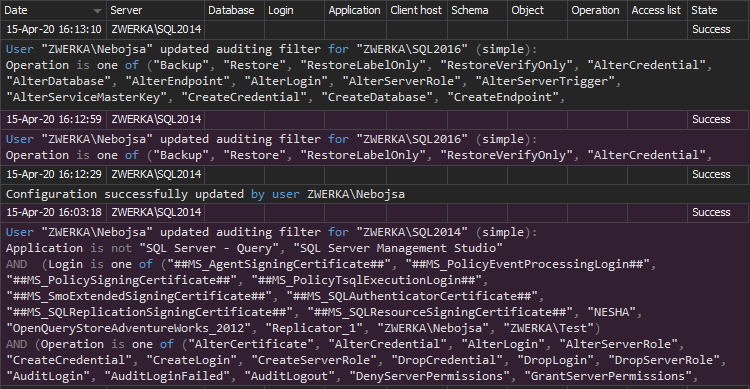This screenshot has width=750, height=389.
Task: Select the date cell 15-Apr-20 16:12:29
Action: pos(54,175)
